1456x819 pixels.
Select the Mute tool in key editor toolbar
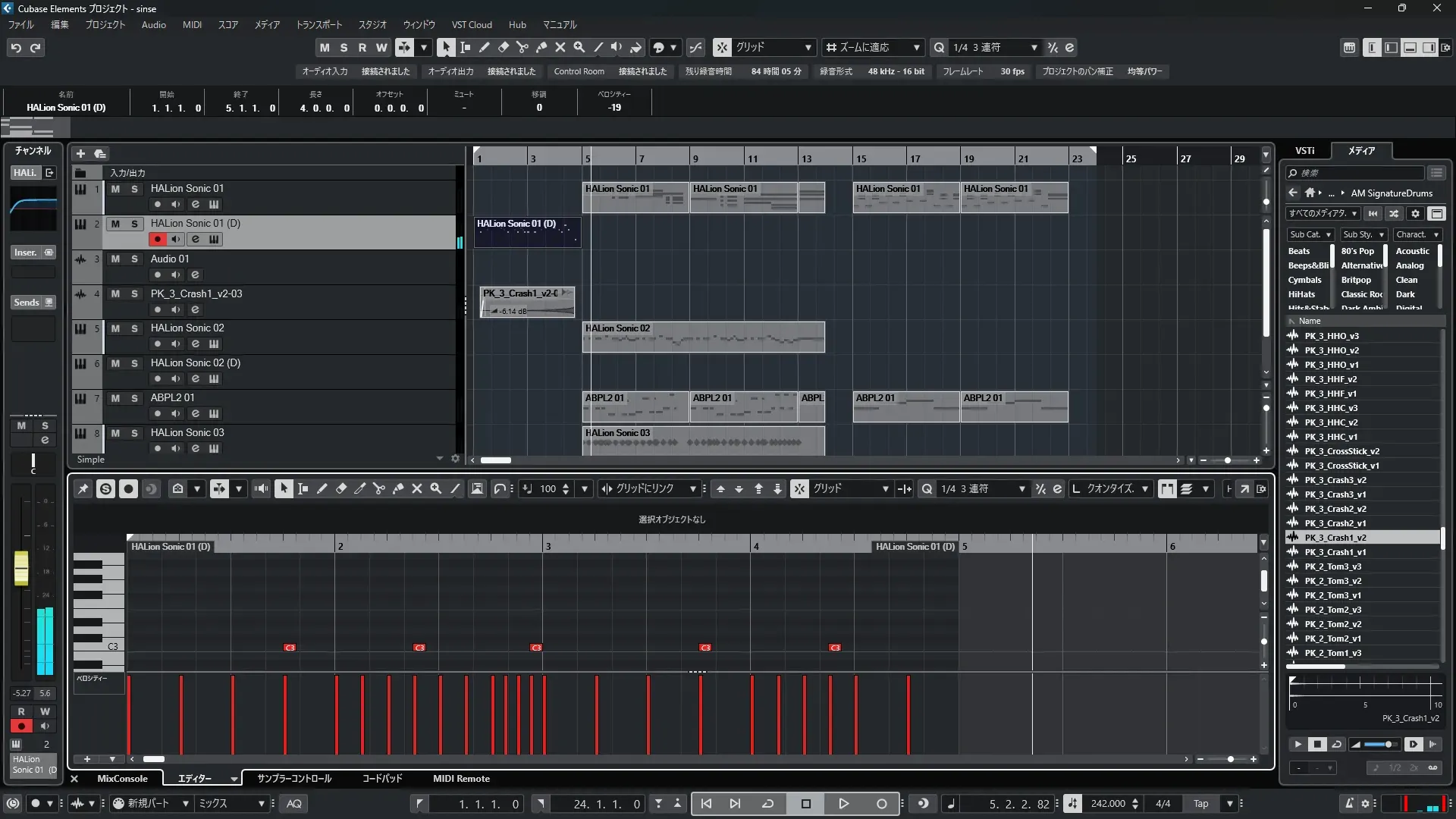416,489
